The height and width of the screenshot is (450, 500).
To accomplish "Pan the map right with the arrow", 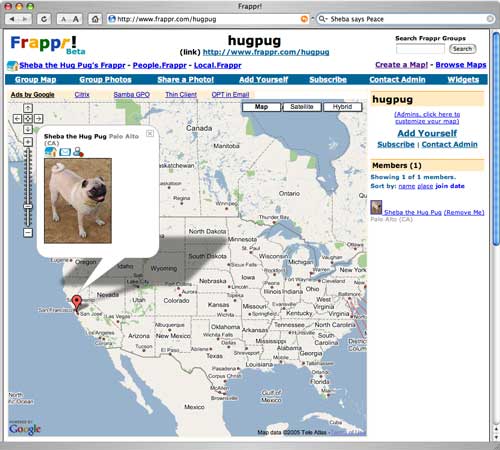I will [x=39, y=118].
